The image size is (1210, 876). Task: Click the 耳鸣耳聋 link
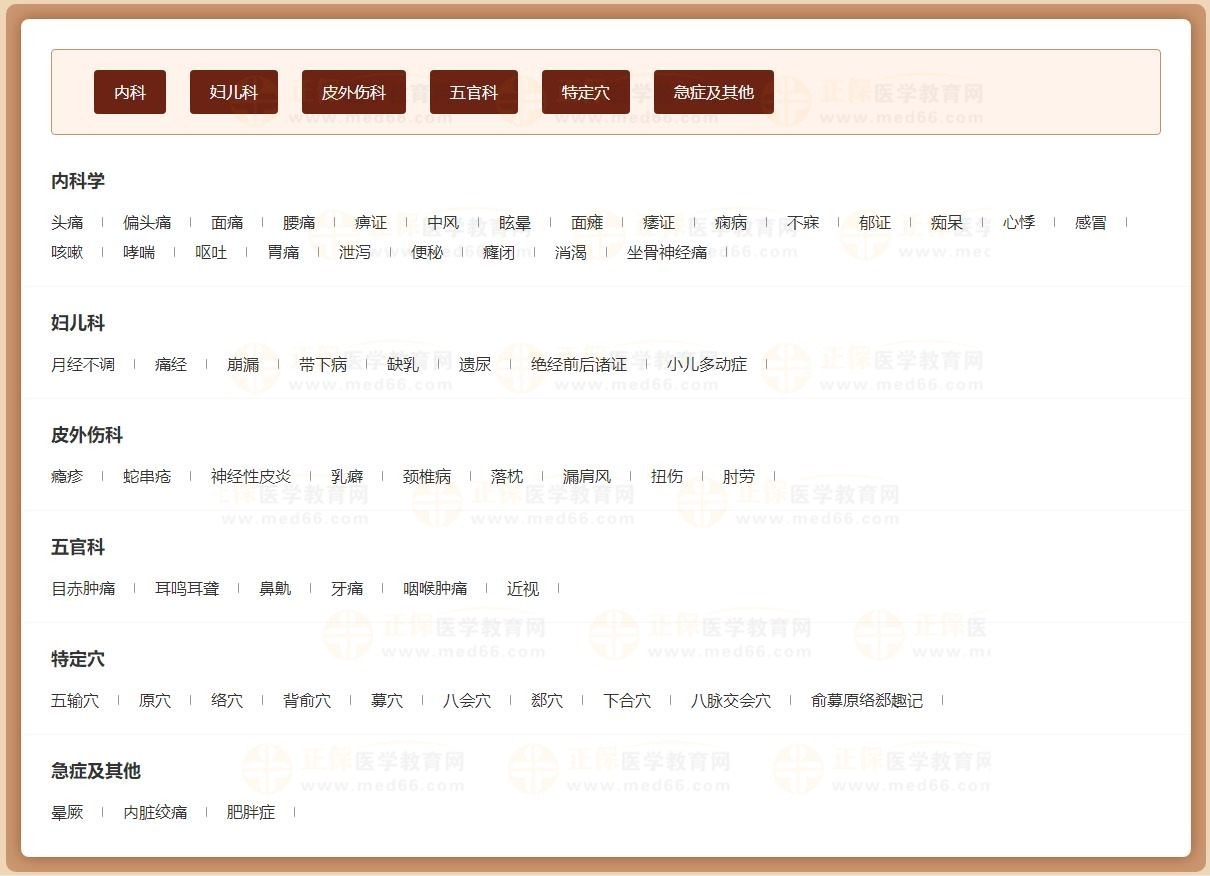[186, 588]
